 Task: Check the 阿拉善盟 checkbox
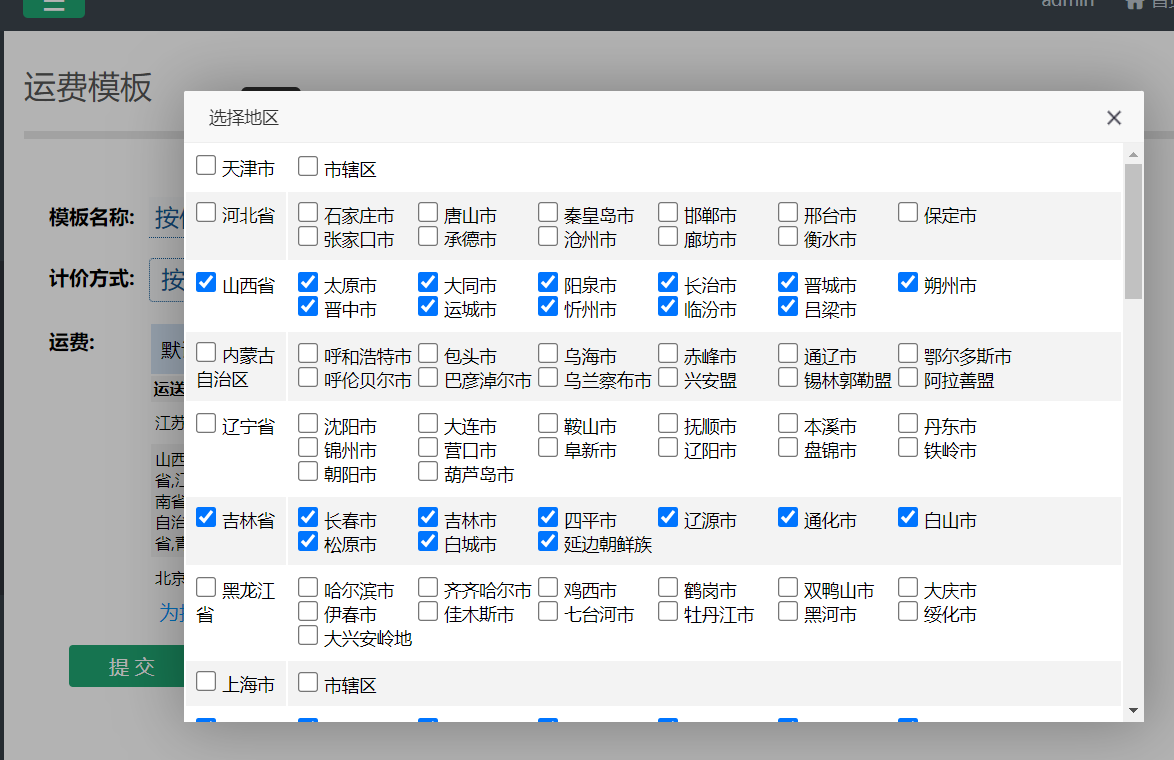click(907, 377)
